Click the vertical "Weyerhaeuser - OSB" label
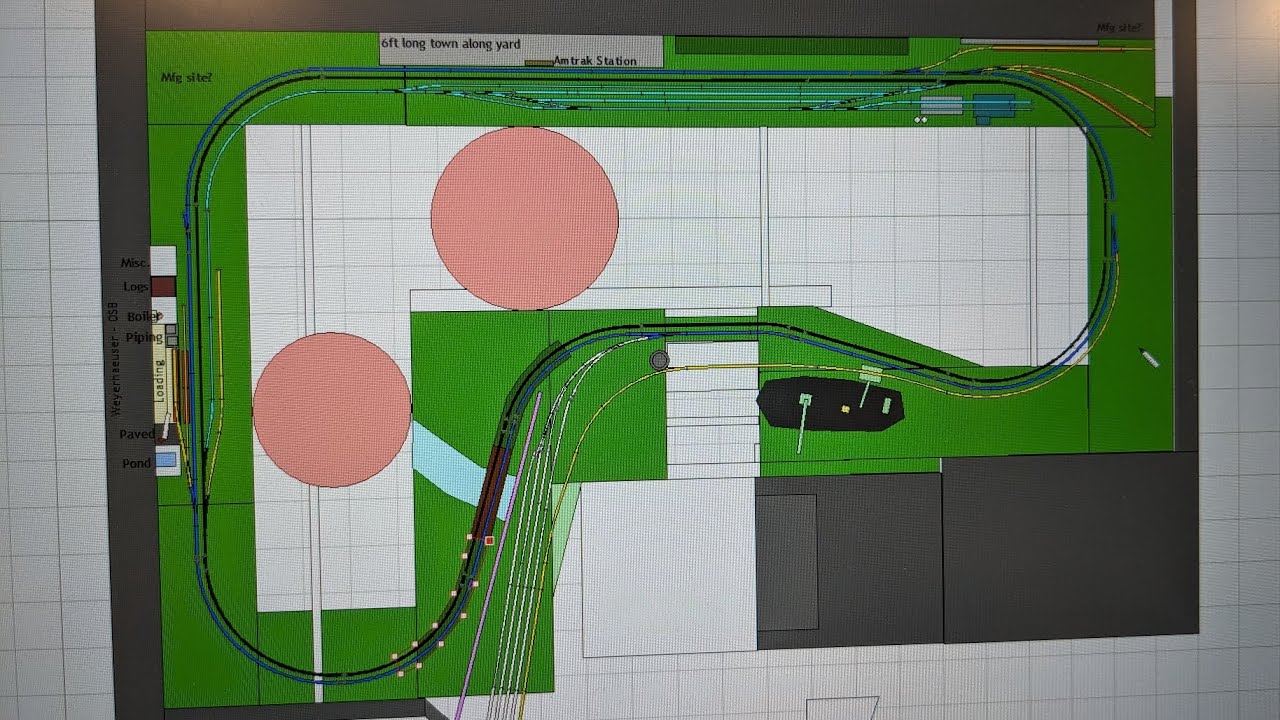The height and width of the screenshot is (720, 1280). [114, 361]
